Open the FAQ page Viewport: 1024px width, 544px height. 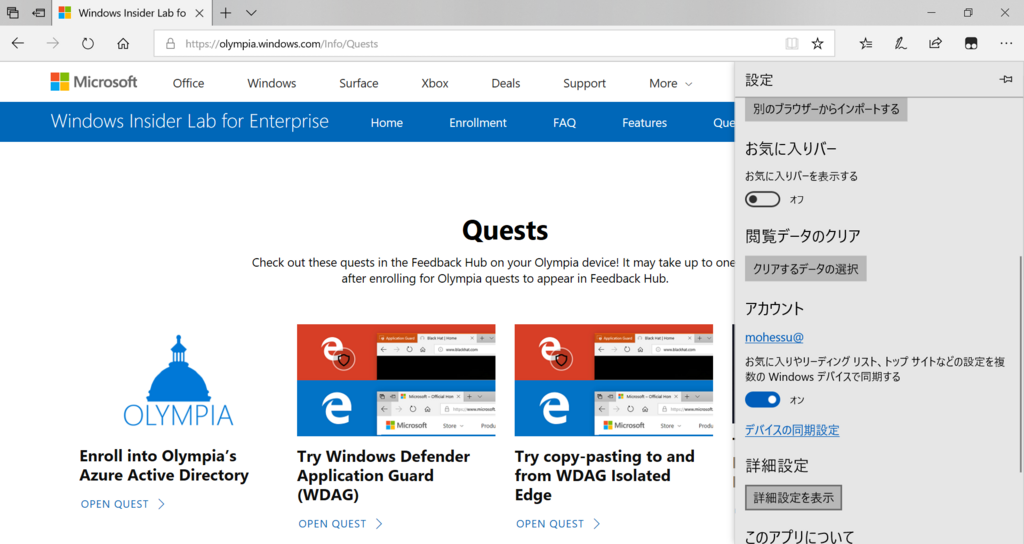(564, 123)
